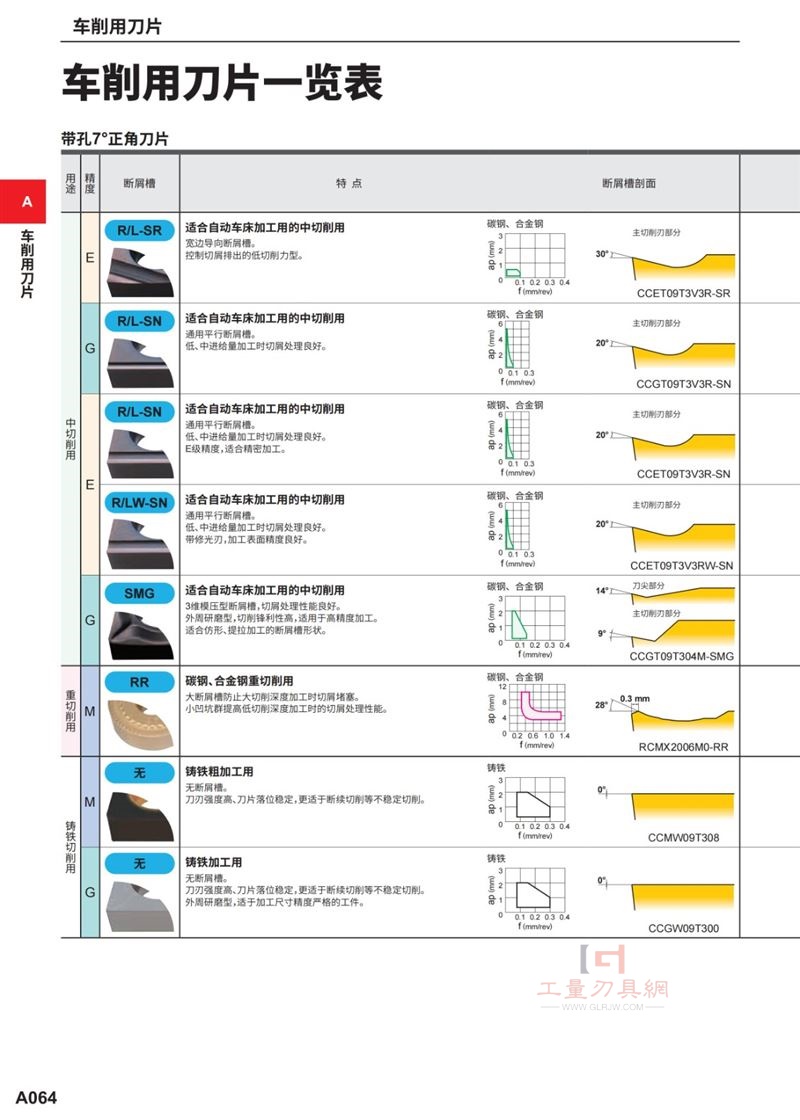Click the top header text '车削用刀片'
Screen dimensions: 800x1120
click(x=117, y=26)
